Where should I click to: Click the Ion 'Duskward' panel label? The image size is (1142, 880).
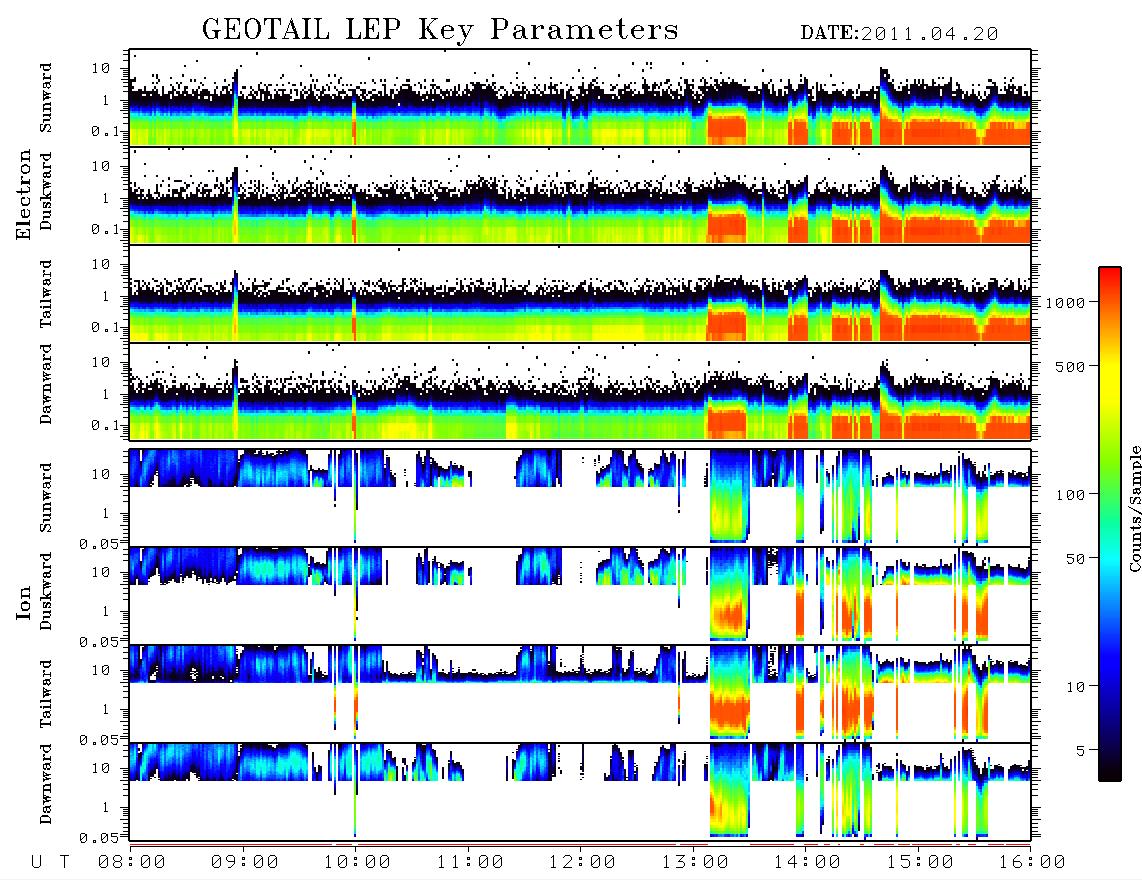pos(46,591)
